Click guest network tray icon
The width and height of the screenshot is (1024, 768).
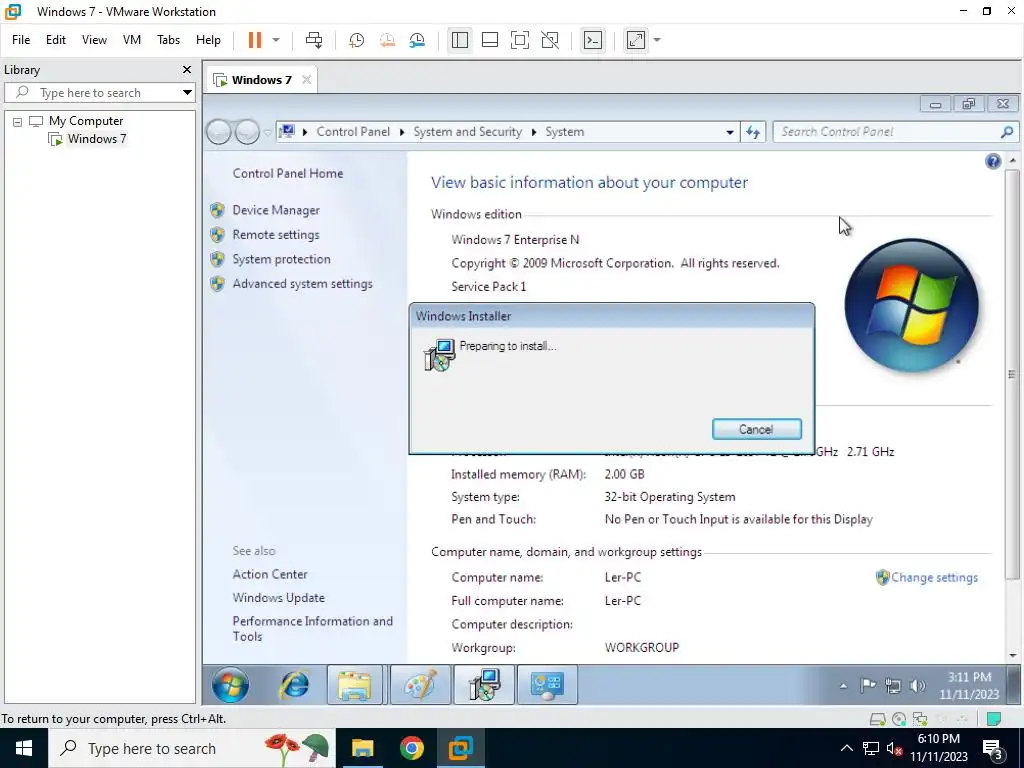coord(893,686)
